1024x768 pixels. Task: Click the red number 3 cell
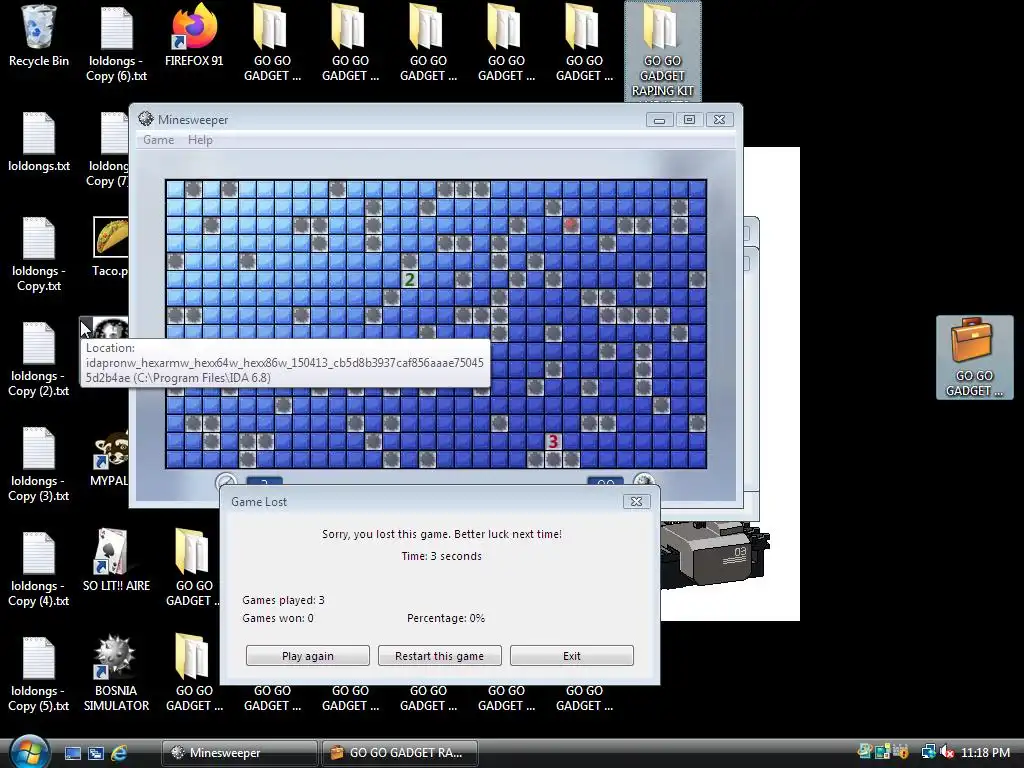pyautogui.click(x=553, y=441)
